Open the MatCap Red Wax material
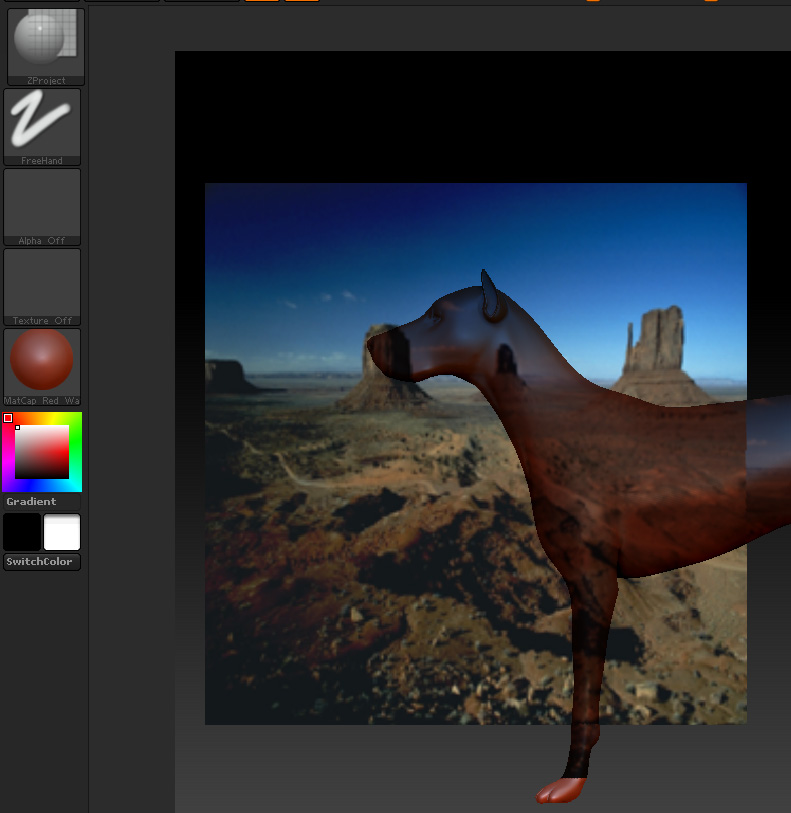Viewport: 791px width, 813px height. click(42, 367)
